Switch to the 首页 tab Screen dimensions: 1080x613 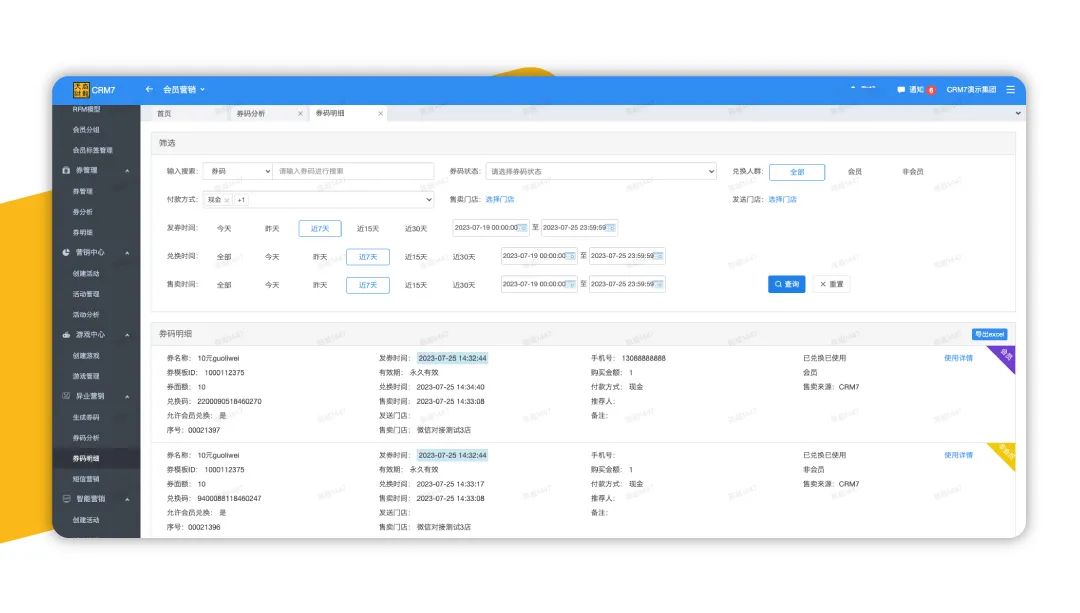pyautogui.click(x=164, y=114)
